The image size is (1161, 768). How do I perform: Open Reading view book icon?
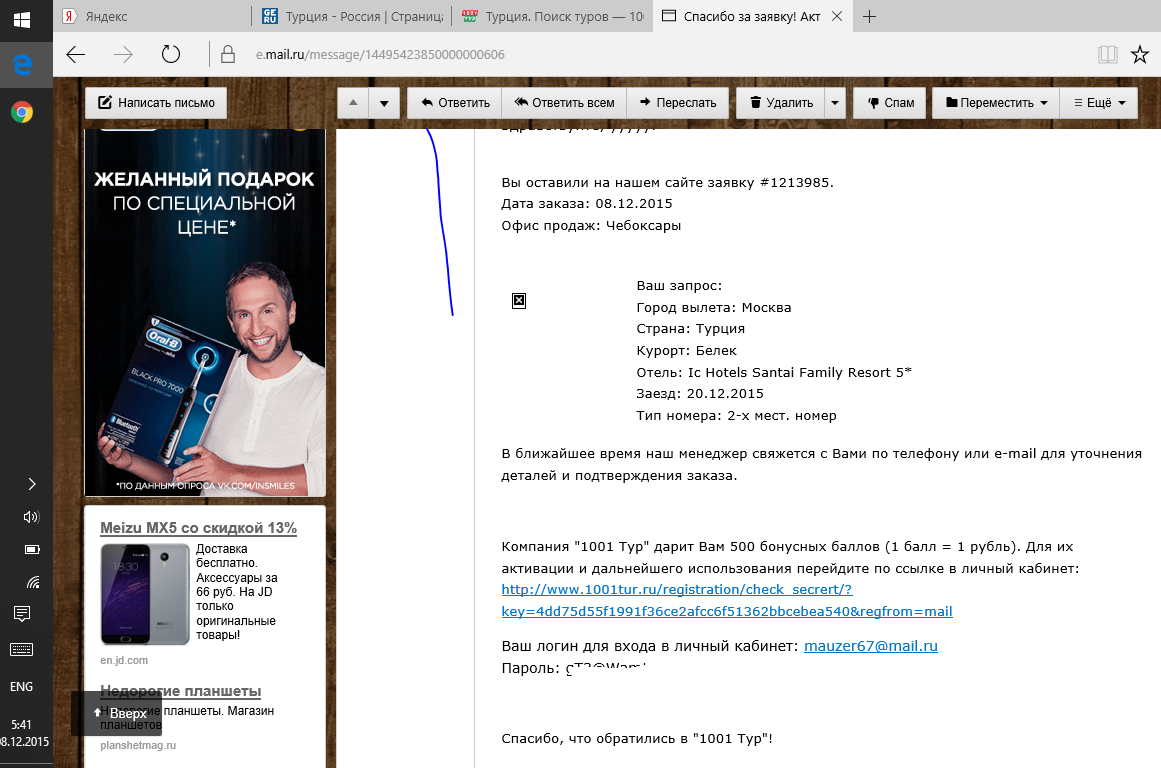click(1106, 55)
